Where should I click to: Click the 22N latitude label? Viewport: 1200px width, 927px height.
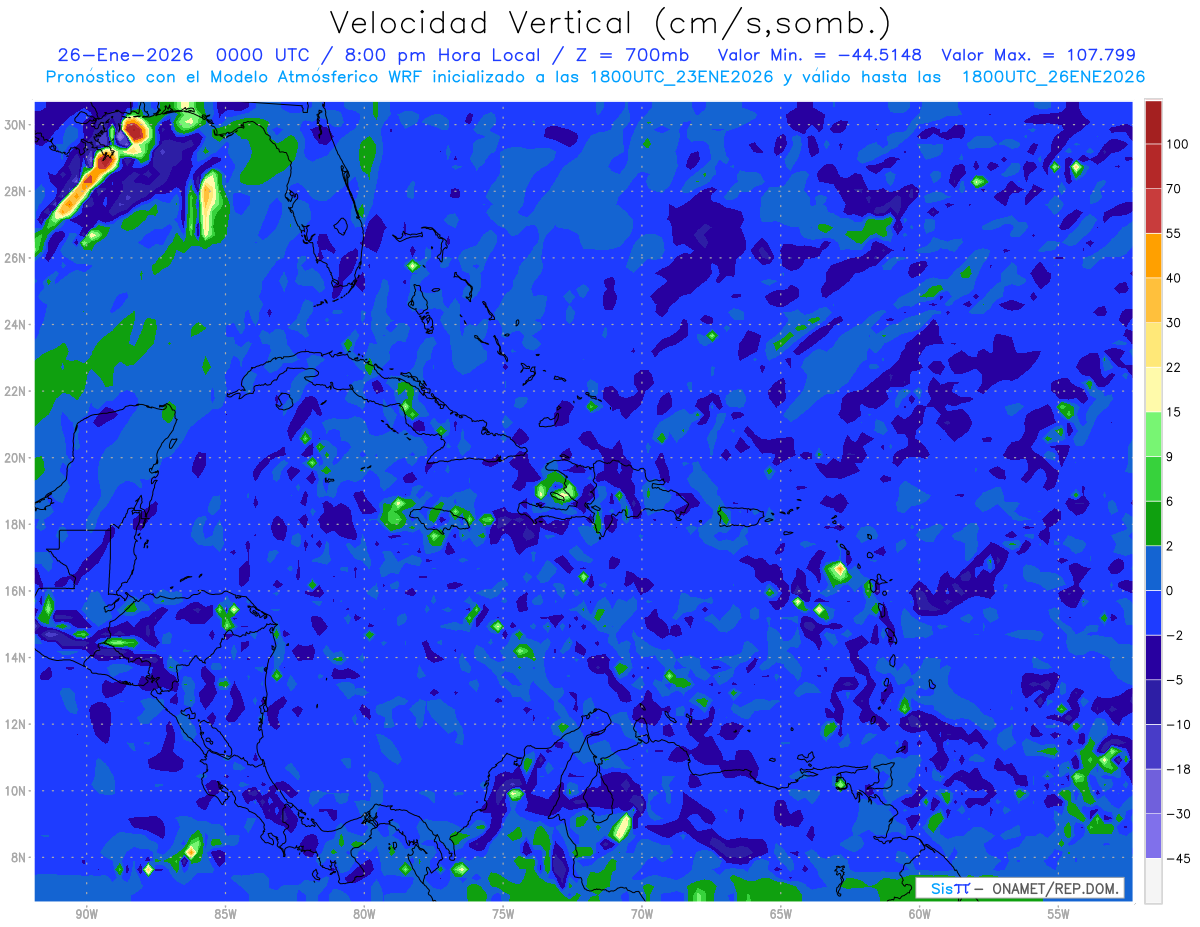coord(16,391)
